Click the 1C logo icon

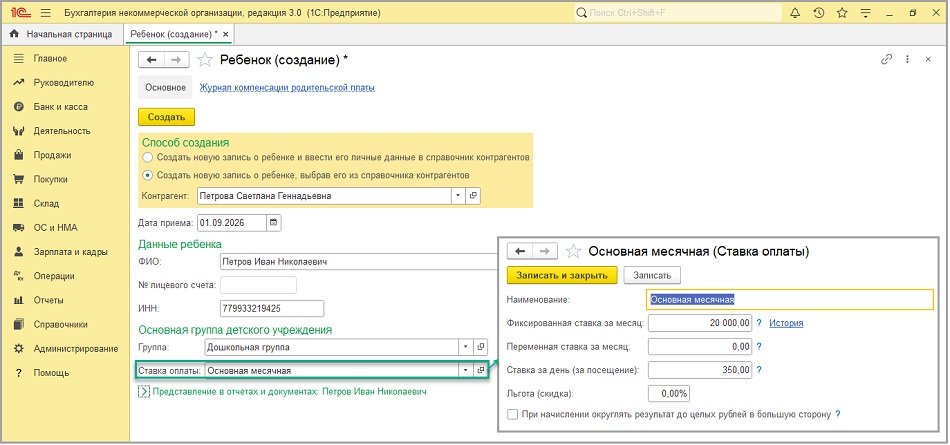(21, 13)
